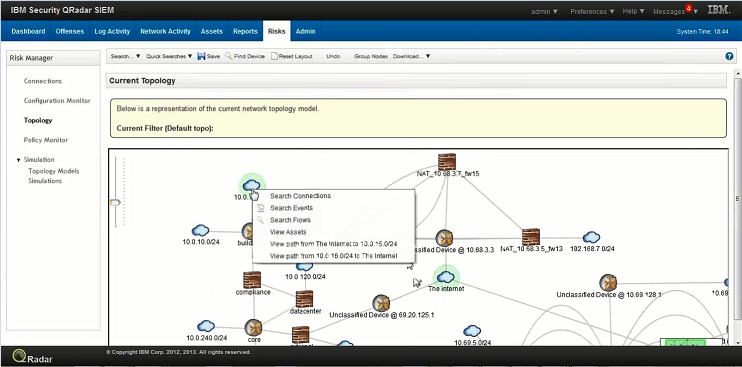This screenshot has height=367, width=742.
Task: Click the 10.0.240.0/24 cloud node
Action: [206, 326]
